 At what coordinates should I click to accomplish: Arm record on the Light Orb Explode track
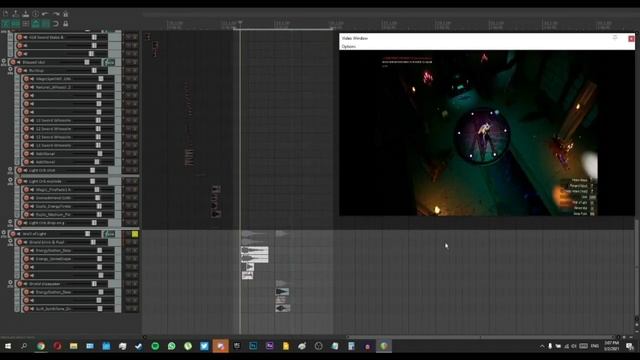[x=19, y=181]
